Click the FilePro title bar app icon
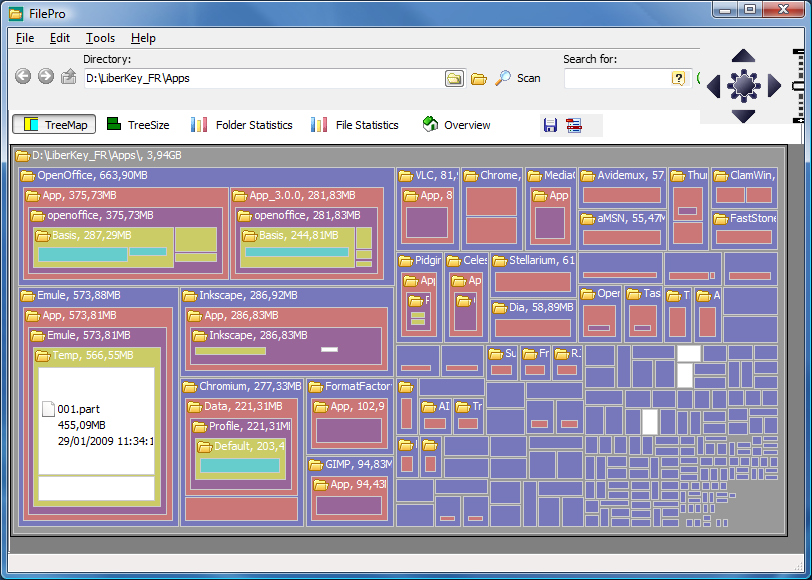The image size is (812, 580). pyautogui.click(x=16, y=13)
